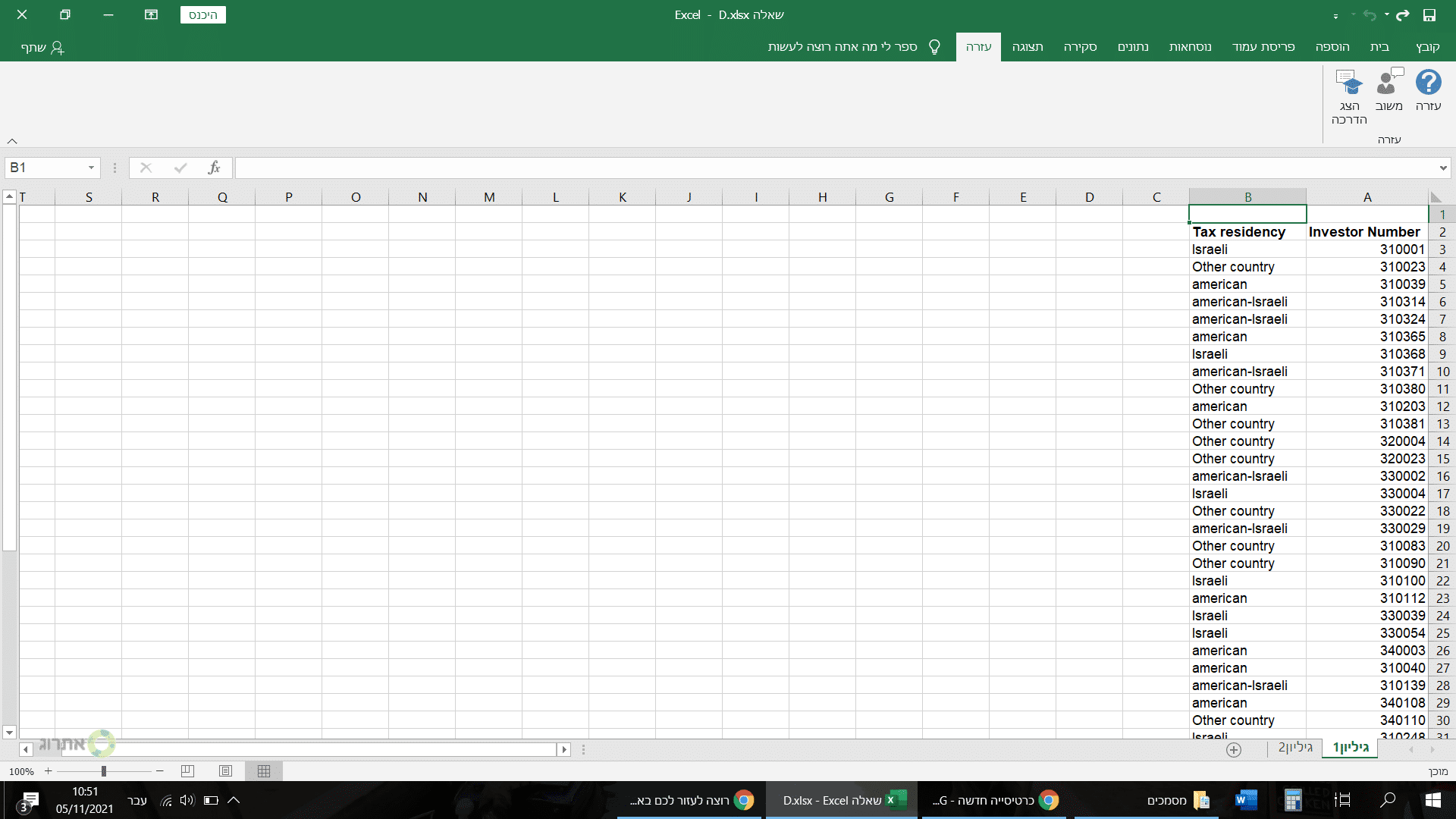Expand the Name Box dropdown arrow
Screen dimensions: 1456x819
click(x=91, y=168)
